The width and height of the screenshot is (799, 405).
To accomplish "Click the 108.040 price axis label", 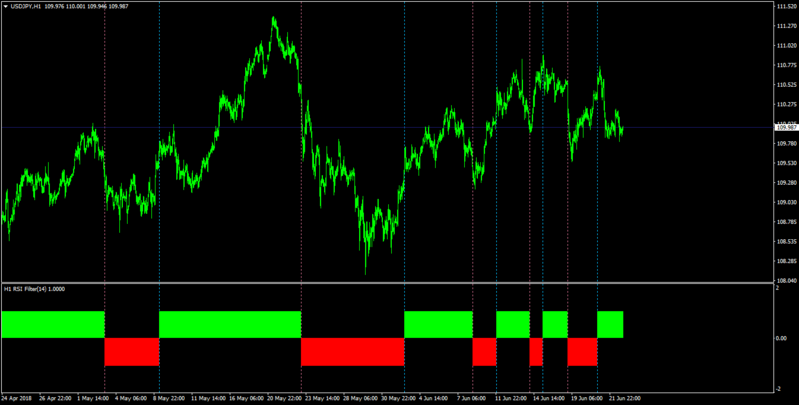I will [x=786, y=281].
